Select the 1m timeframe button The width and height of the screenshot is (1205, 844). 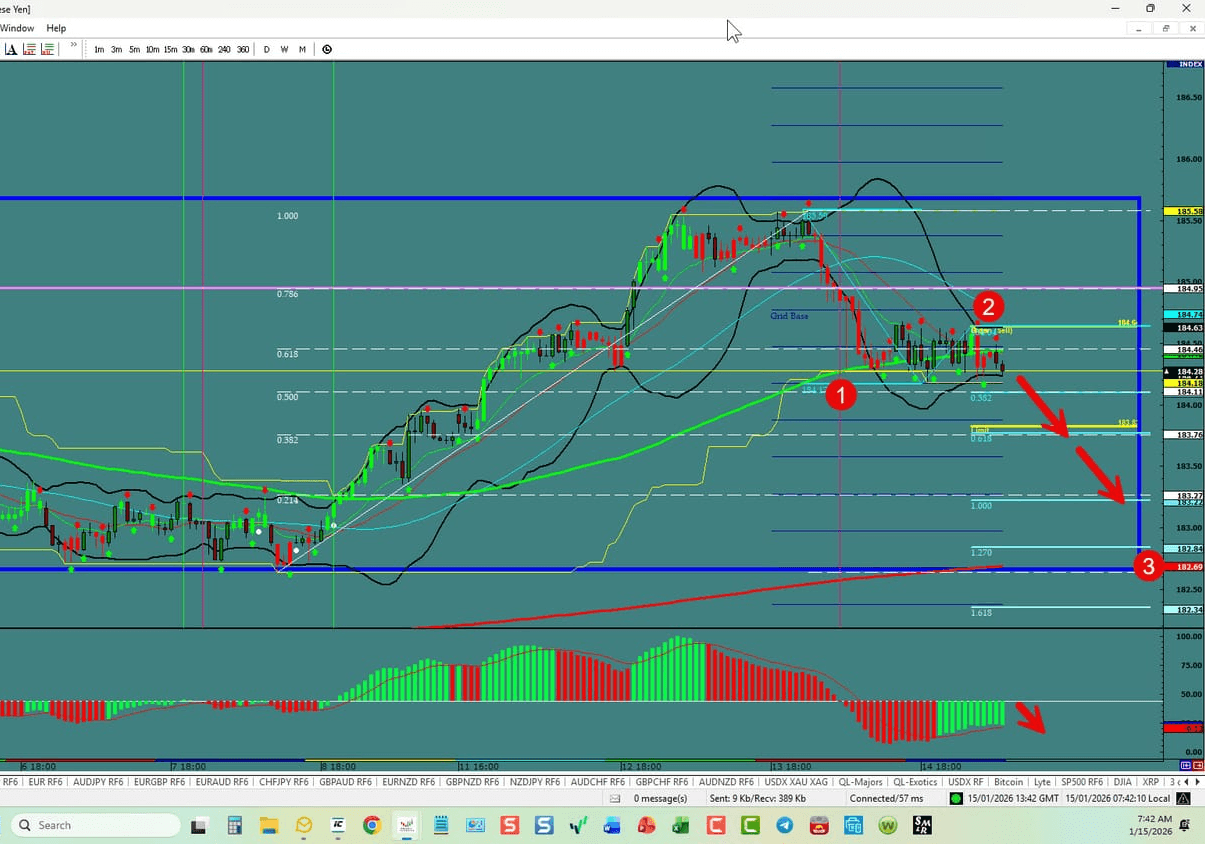click(98, 49)
